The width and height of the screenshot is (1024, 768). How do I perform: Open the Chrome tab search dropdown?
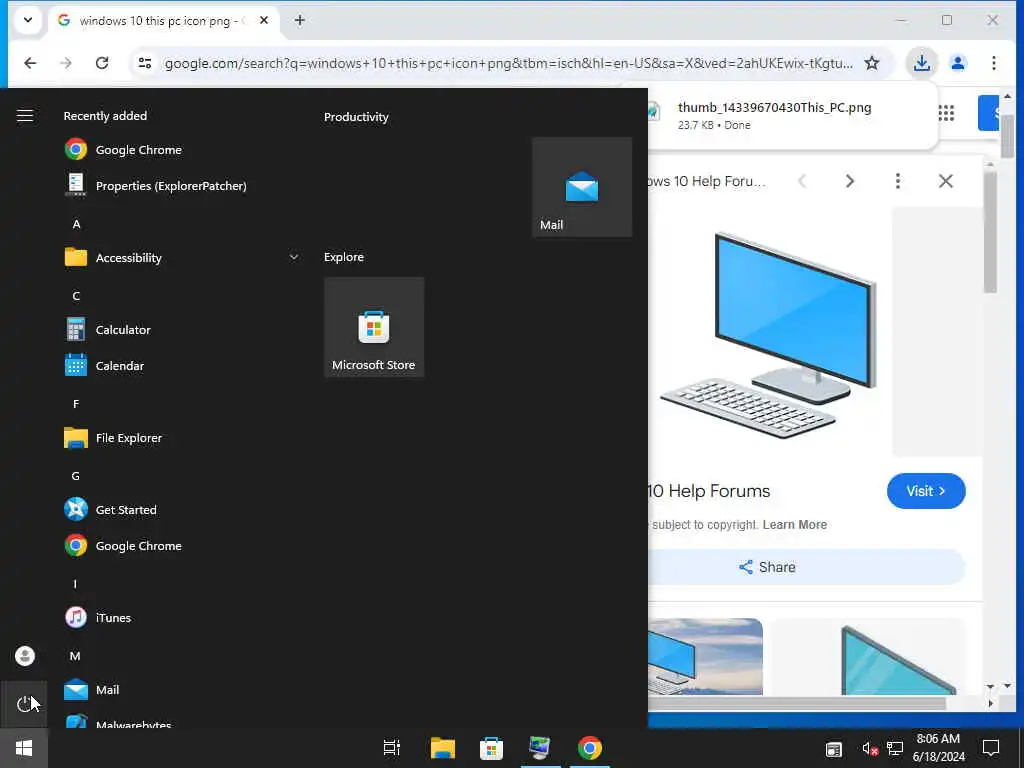27,20
